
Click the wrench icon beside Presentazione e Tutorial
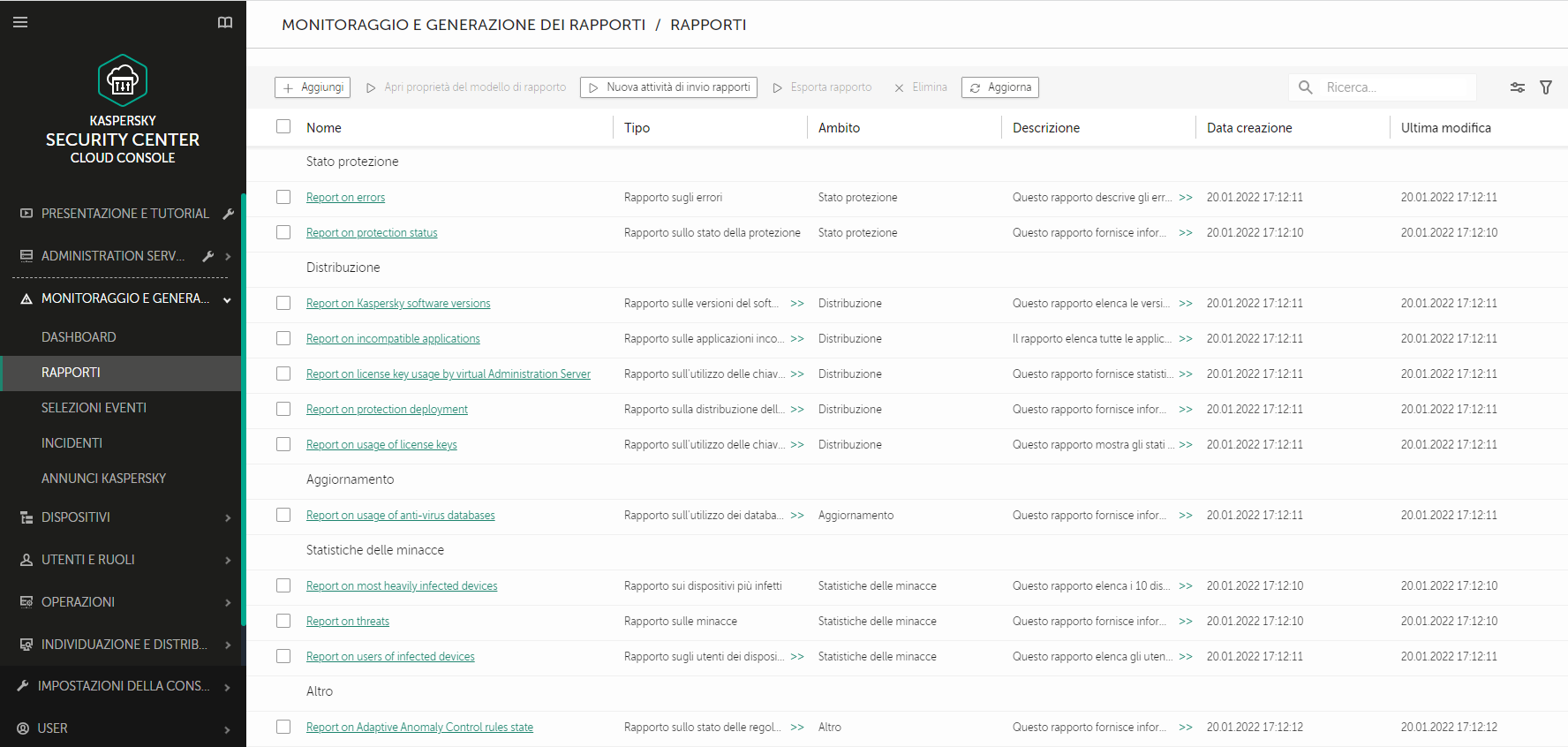pyautogui.click(x=228, y=214)
